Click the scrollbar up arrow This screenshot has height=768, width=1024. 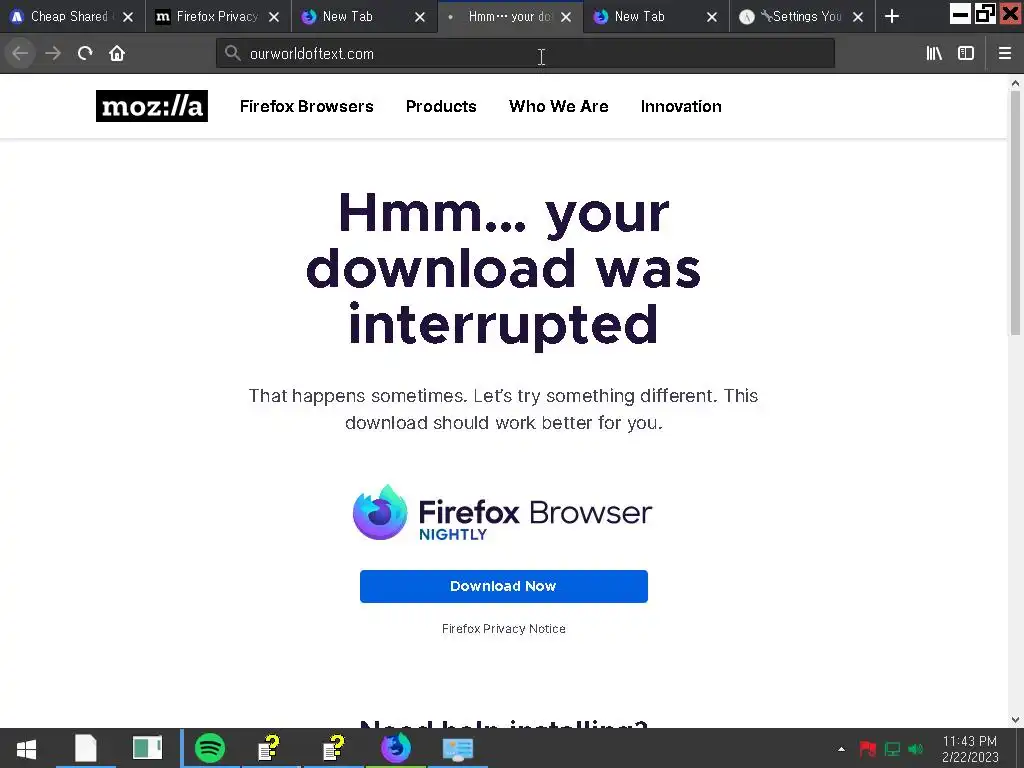click(1016, 83)
